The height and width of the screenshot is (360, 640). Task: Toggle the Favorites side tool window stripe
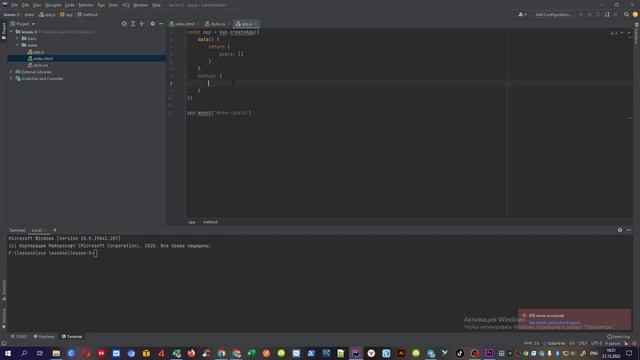4,318
